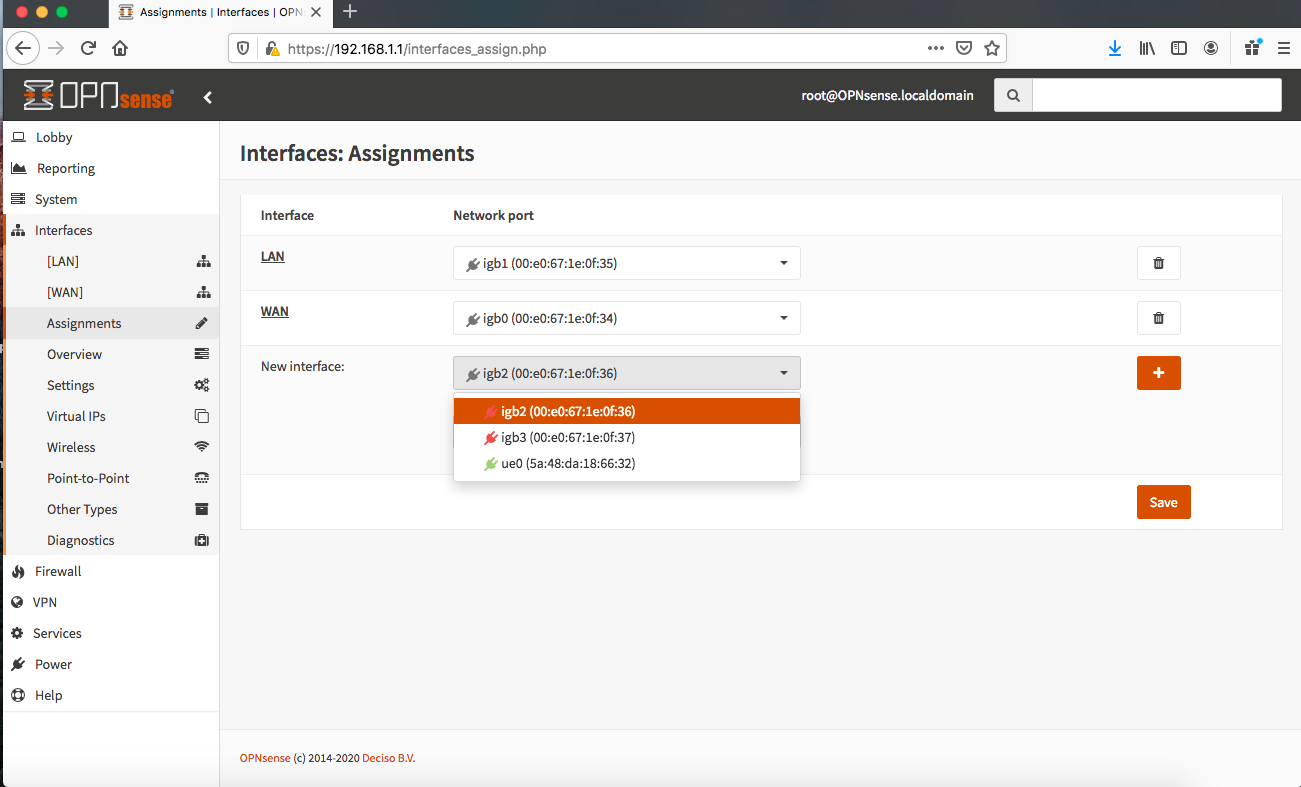
Task: Open Other Types submenu
Action: (110, 509)
